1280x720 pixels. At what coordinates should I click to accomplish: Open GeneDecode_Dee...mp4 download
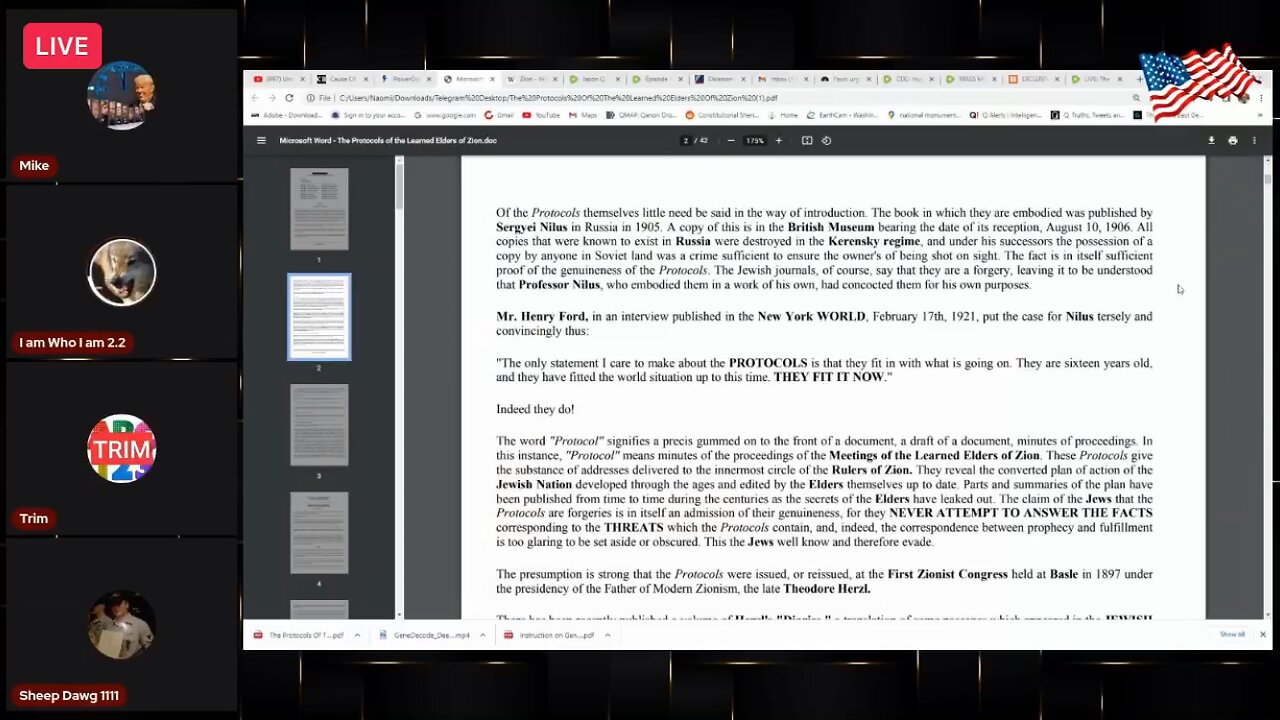coord(424,635)
